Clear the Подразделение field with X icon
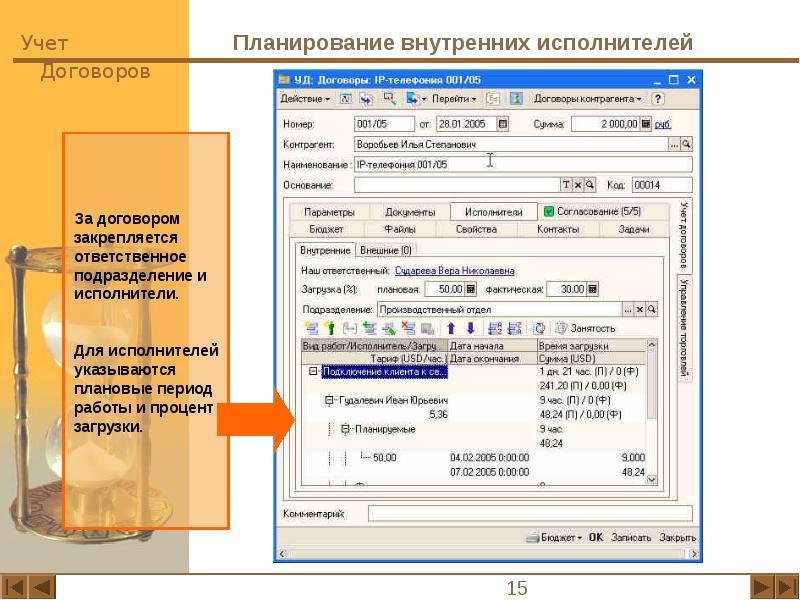 [641, 310]
